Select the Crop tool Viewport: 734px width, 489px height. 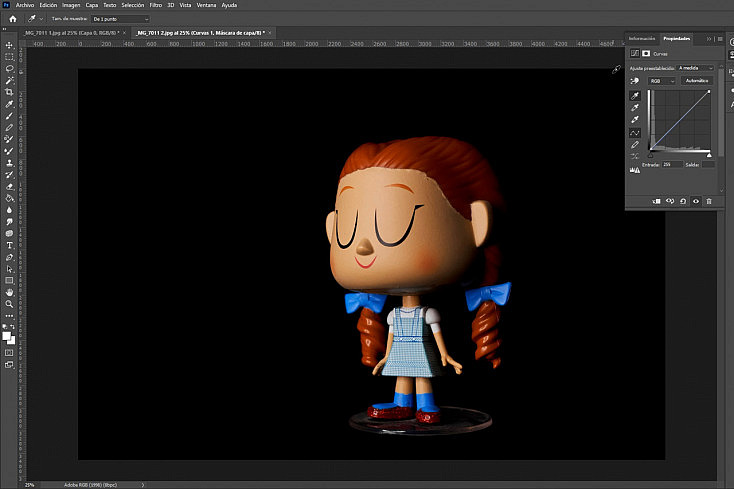point(9,92)
